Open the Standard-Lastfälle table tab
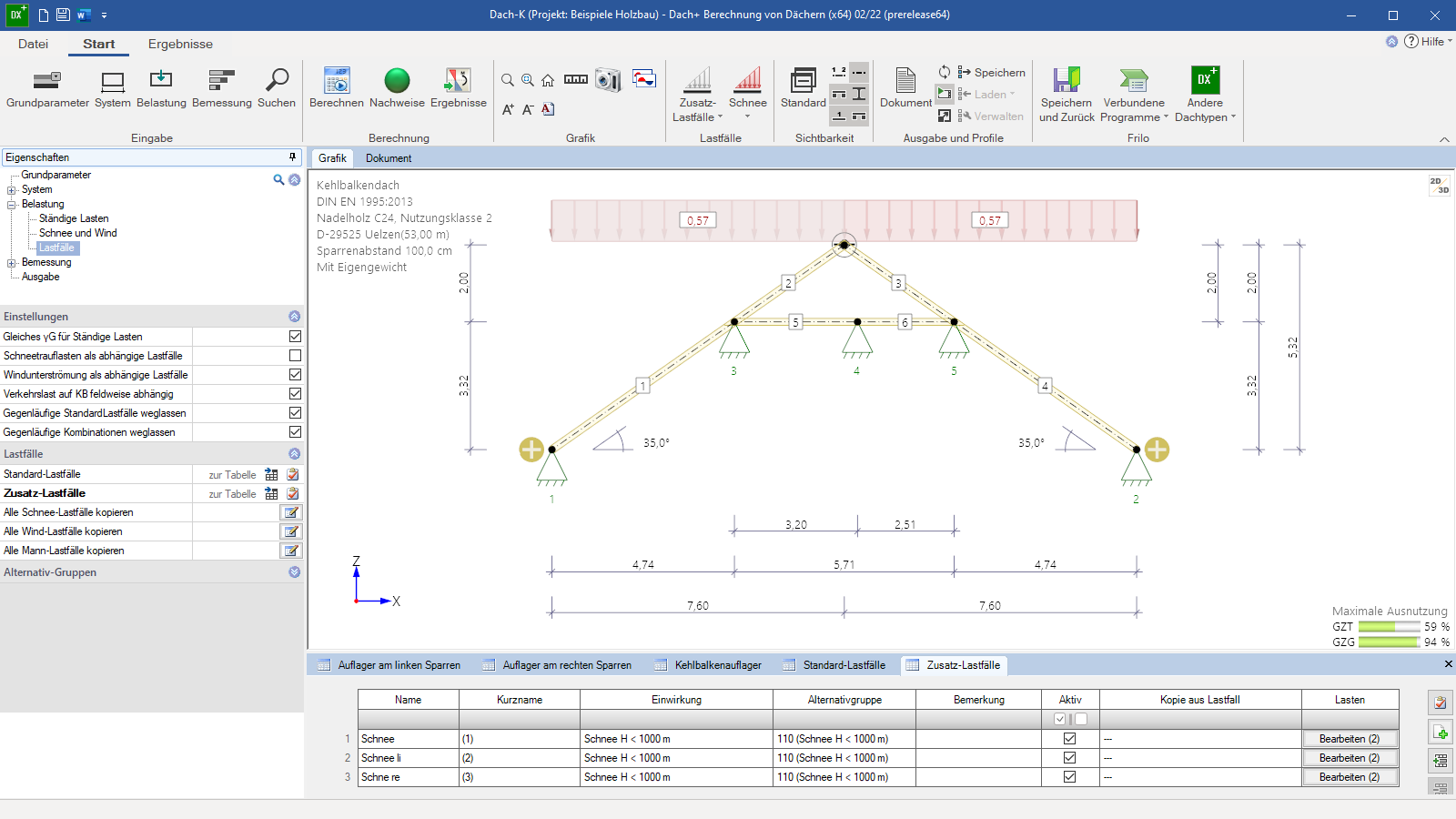Viewport: 1456px width, 819px height. coord(834,665)
